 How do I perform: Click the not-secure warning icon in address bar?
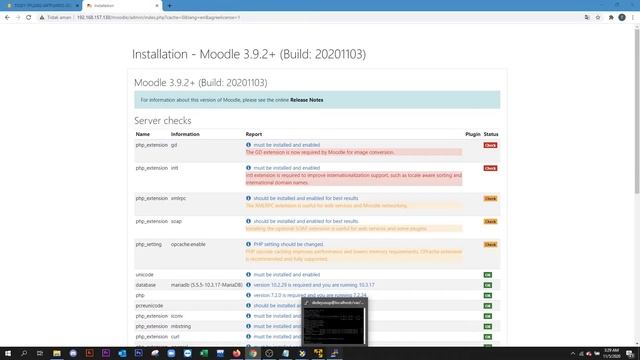42,18
